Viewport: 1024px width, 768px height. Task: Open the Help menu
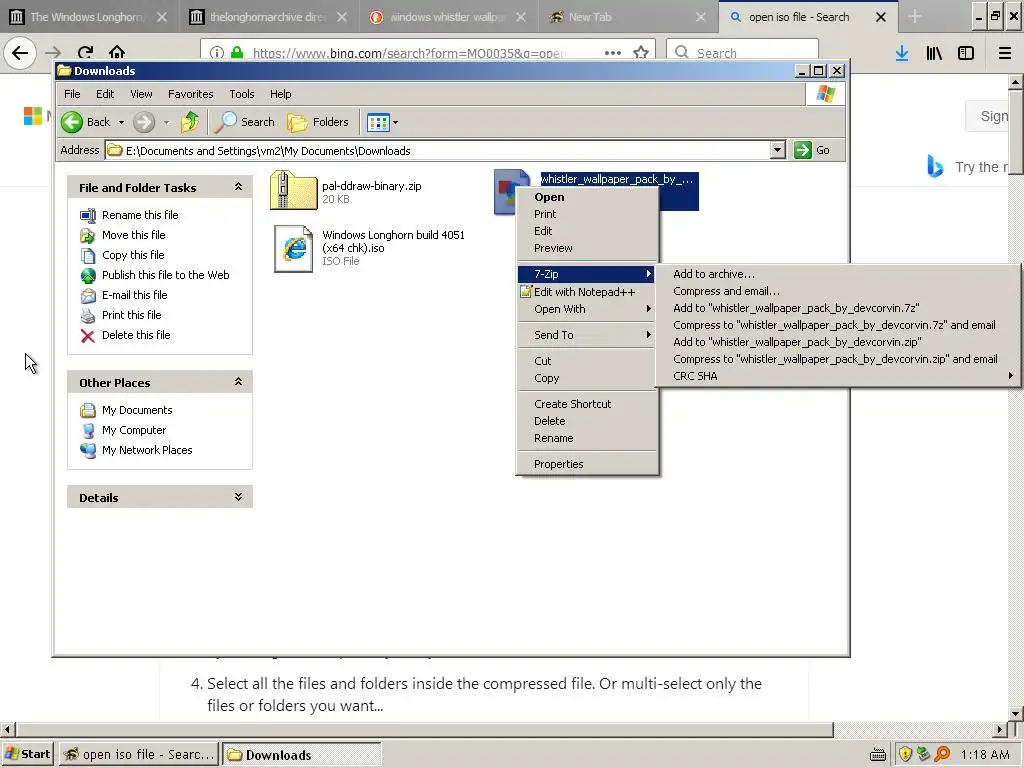point(281,94)
